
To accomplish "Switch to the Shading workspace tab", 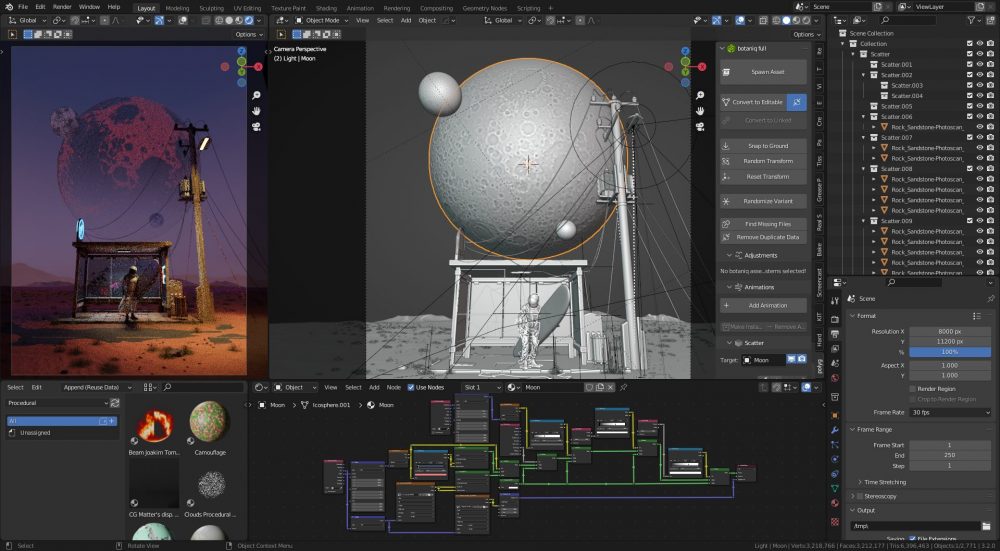I will 326,8.
